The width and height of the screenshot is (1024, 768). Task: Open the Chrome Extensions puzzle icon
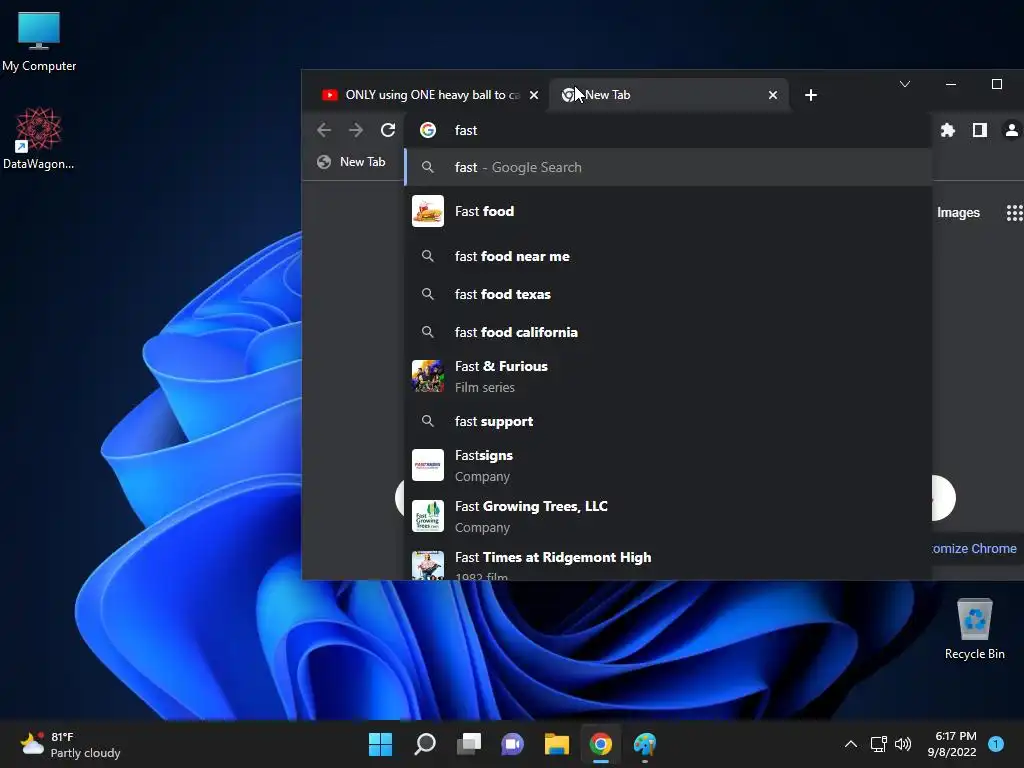pos(948,130)
